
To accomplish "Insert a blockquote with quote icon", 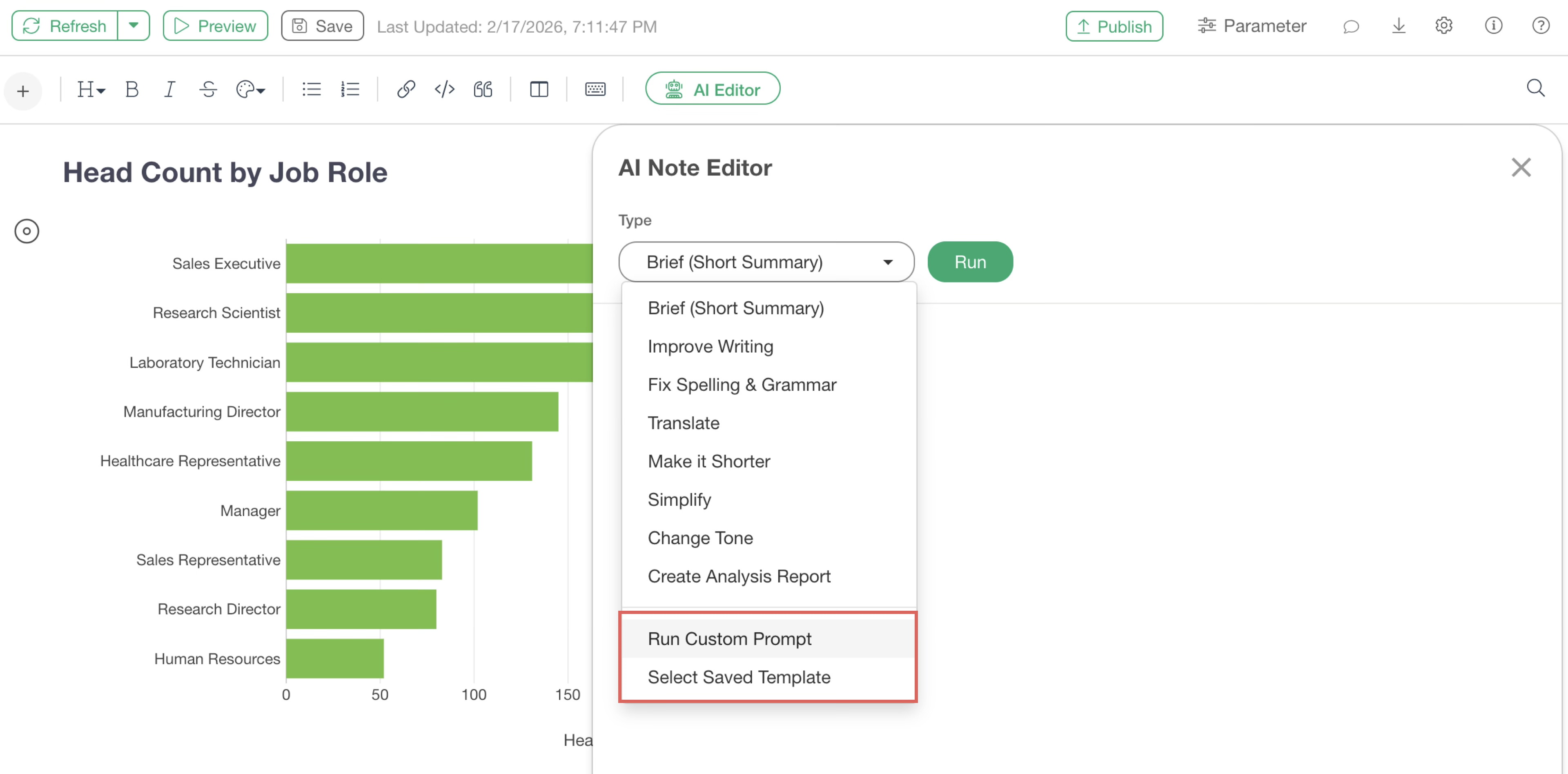I will pos(483,89).
